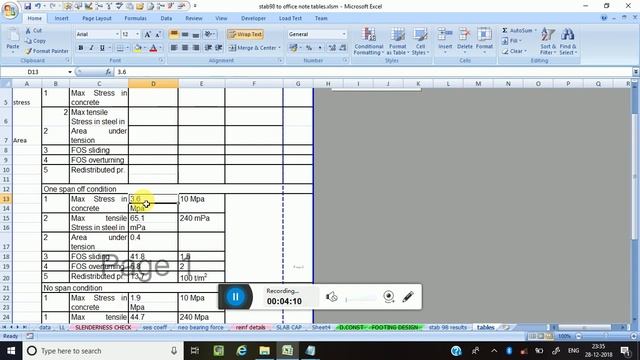
Task: Toggle Underline formatting
Action: coord(102,48)
